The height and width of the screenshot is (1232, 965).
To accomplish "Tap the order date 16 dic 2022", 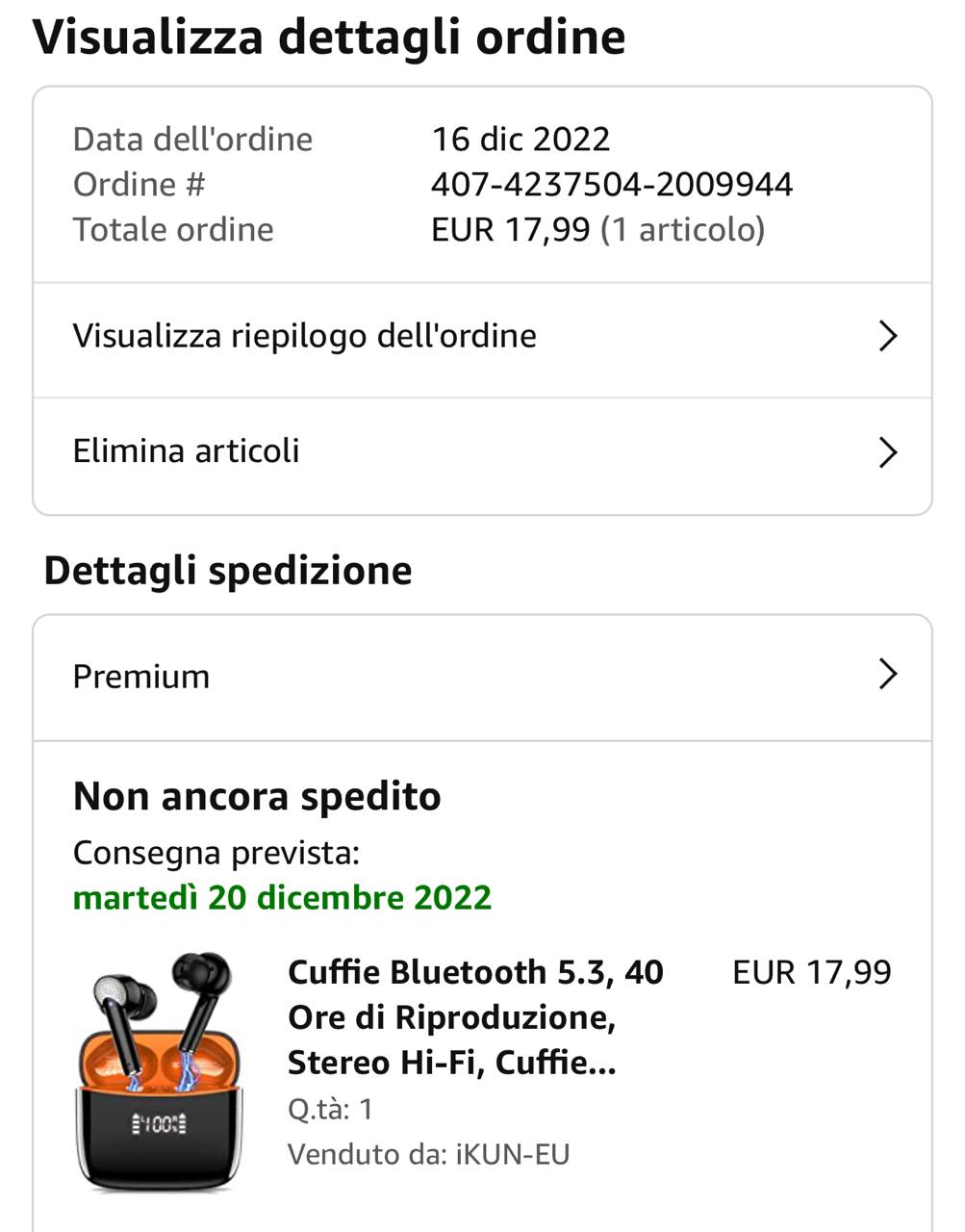I will [521, 140].
